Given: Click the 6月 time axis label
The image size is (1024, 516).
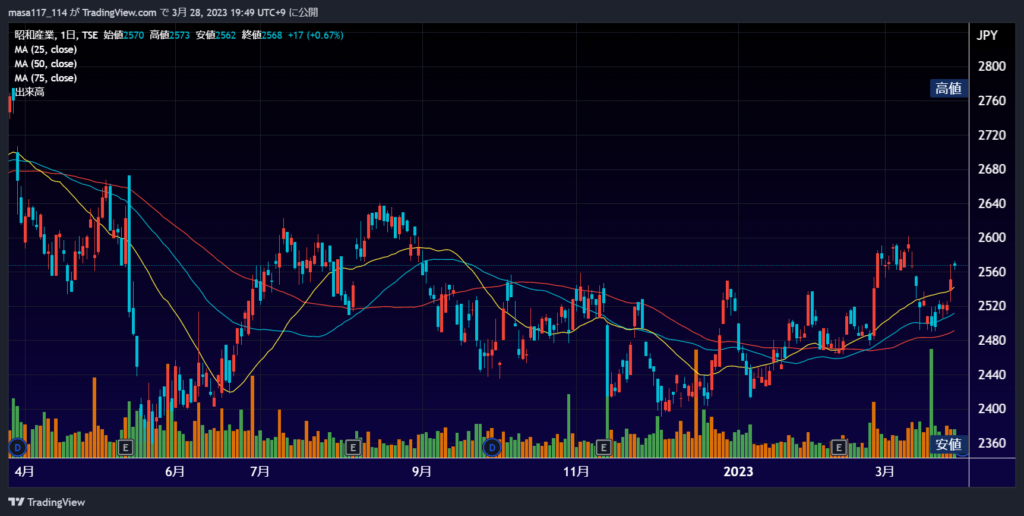Looking at the screenshot, I should point(175,472).
